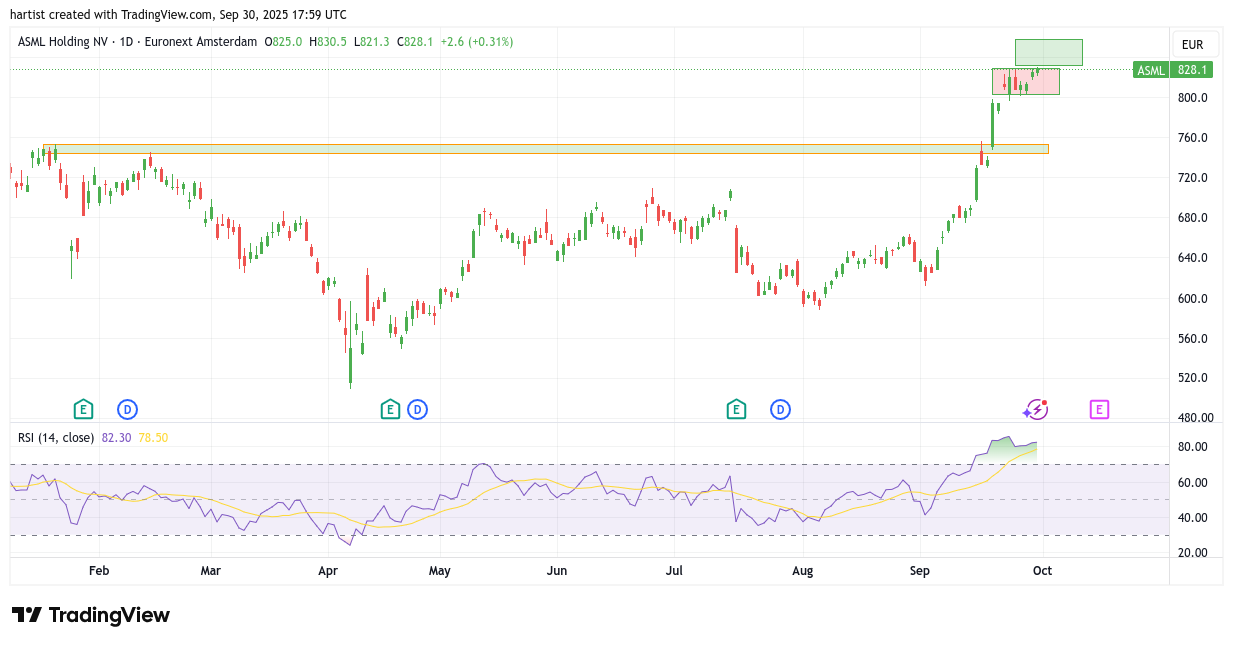Click the RSI value 82.30 readout
The width and height of the screenshot is (1233, 645).
(x=116, y=438)
